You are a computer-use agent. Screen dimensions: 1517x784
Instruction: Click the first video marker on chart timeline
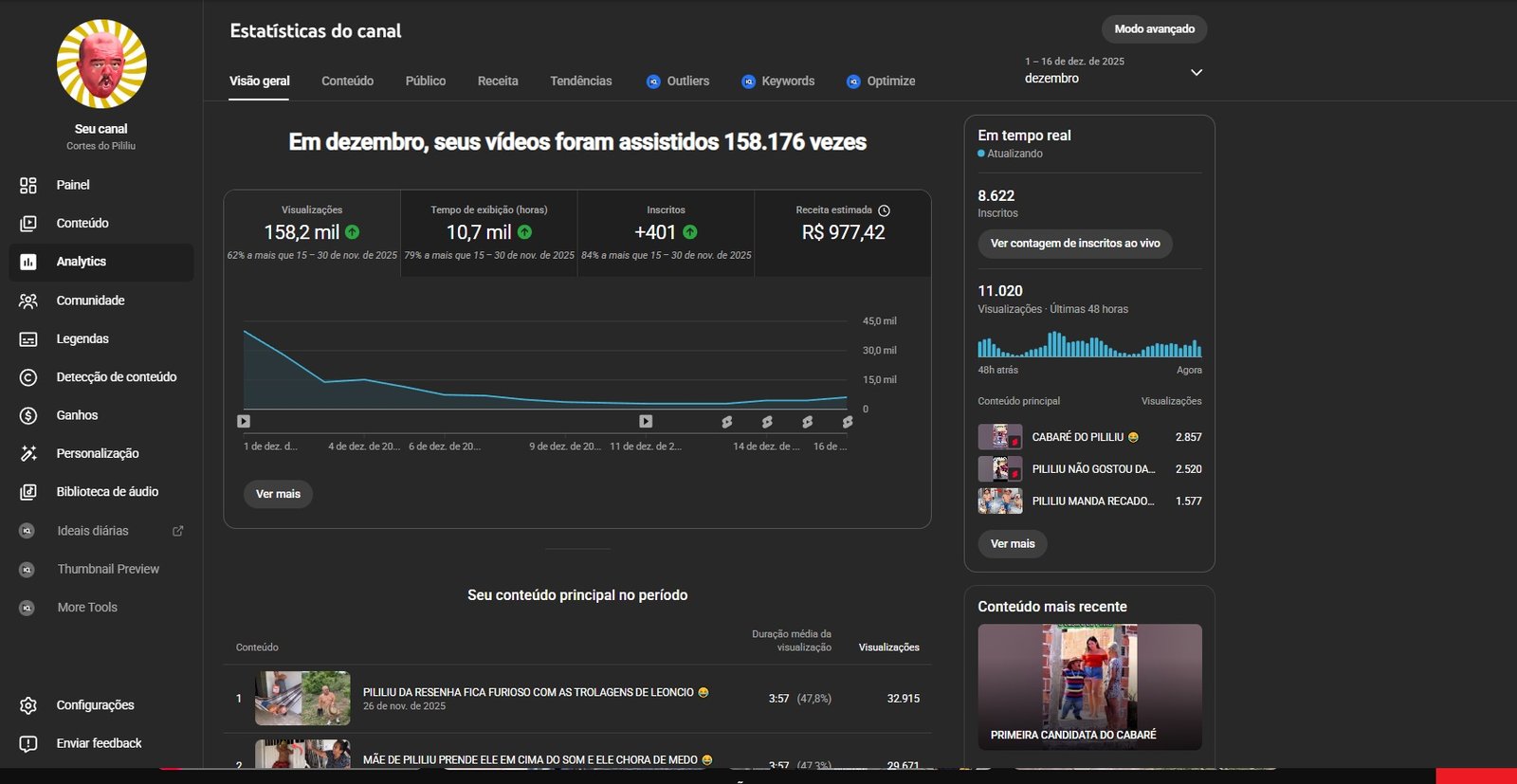click(244, 421)
